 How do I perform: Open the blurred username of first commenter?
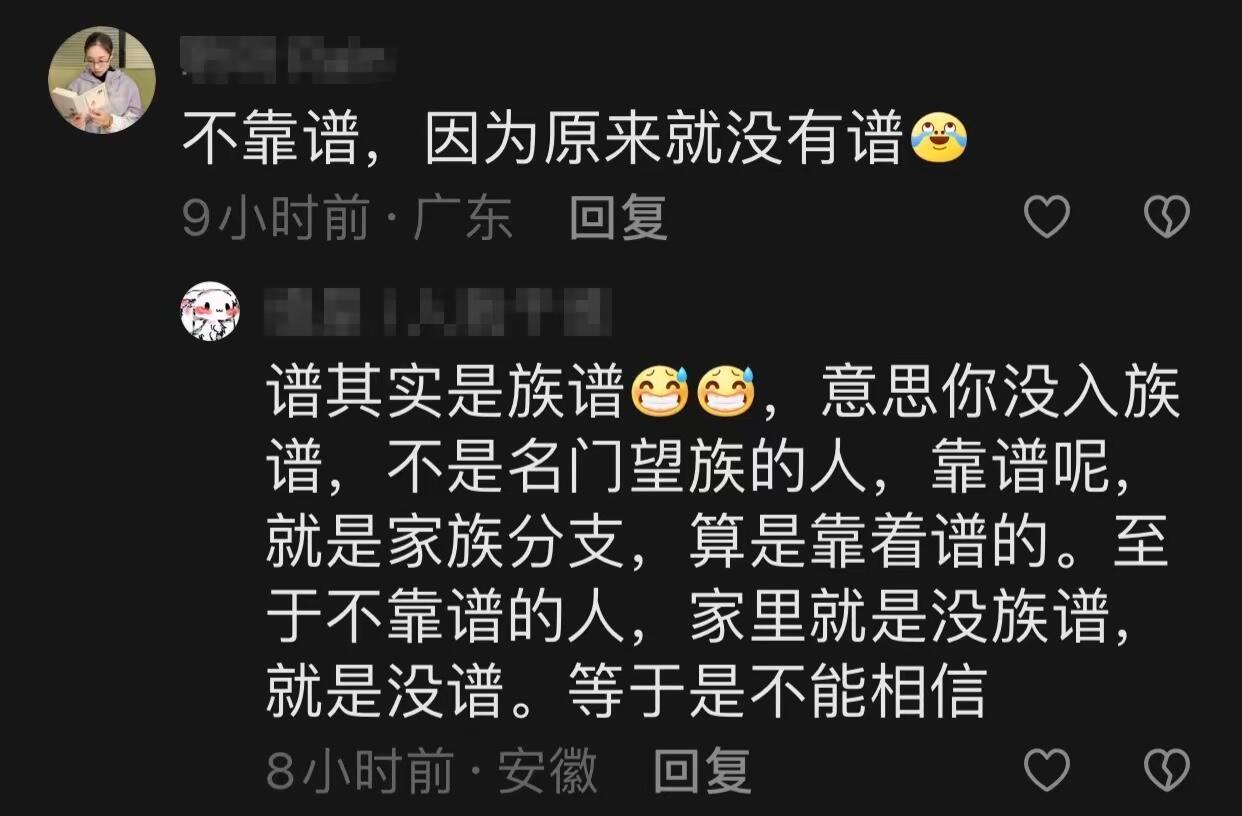[x=288, y=59]
